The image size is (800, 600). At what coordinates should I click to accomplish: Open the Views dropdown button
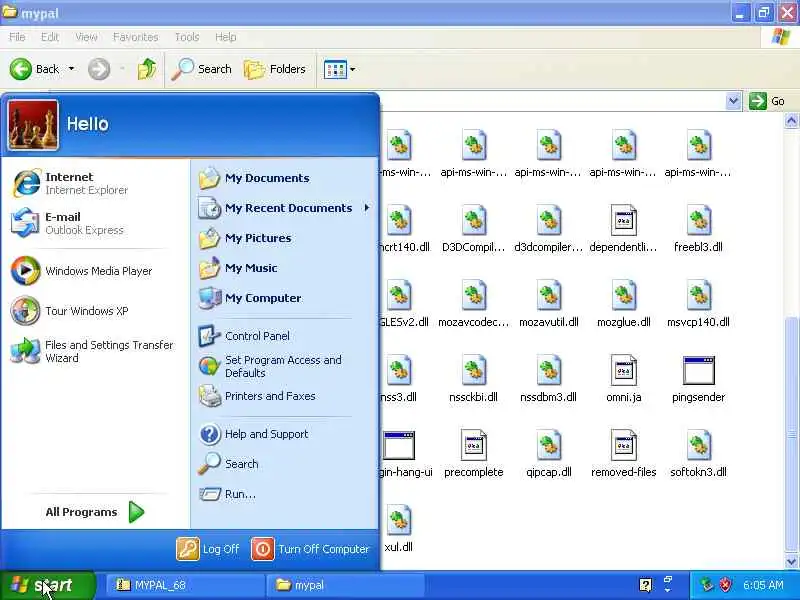coord(339,69)
